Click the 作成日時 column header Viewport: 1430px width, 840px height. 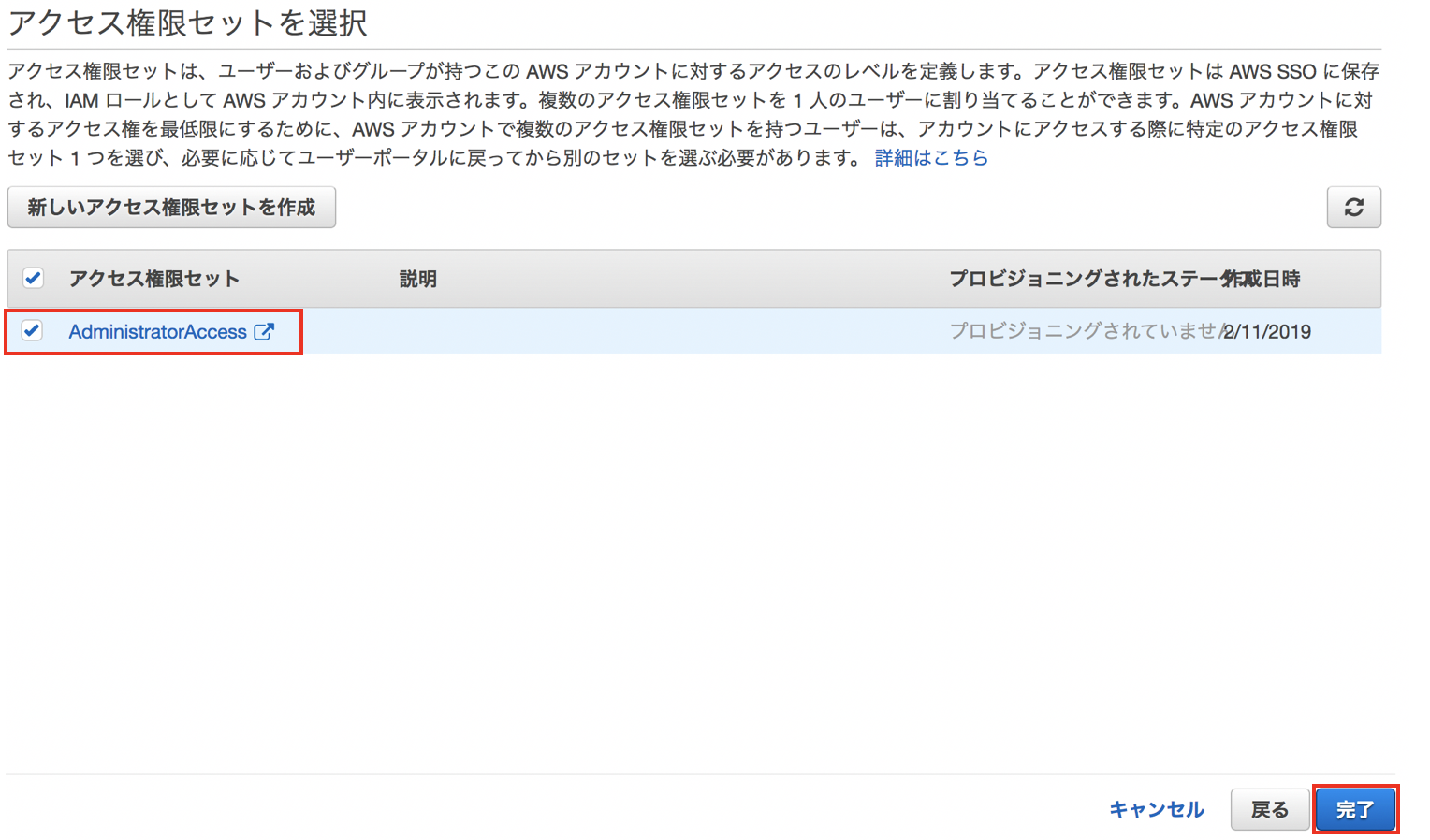pos(1262,279)
